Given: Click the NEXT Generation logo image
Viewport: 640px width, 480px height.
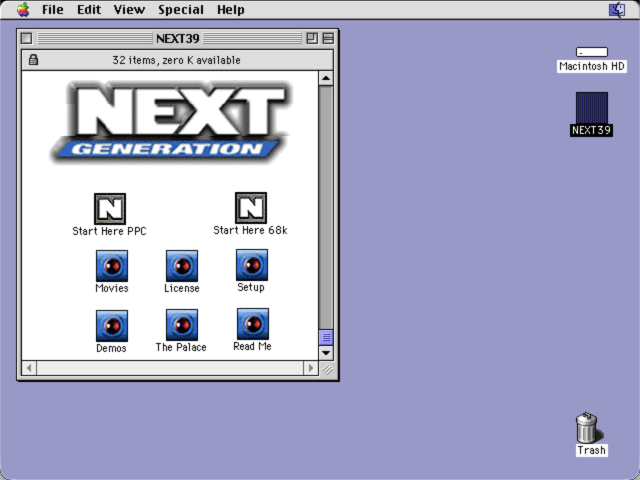Looking at the screenshot, I should [x=171, y=122].
